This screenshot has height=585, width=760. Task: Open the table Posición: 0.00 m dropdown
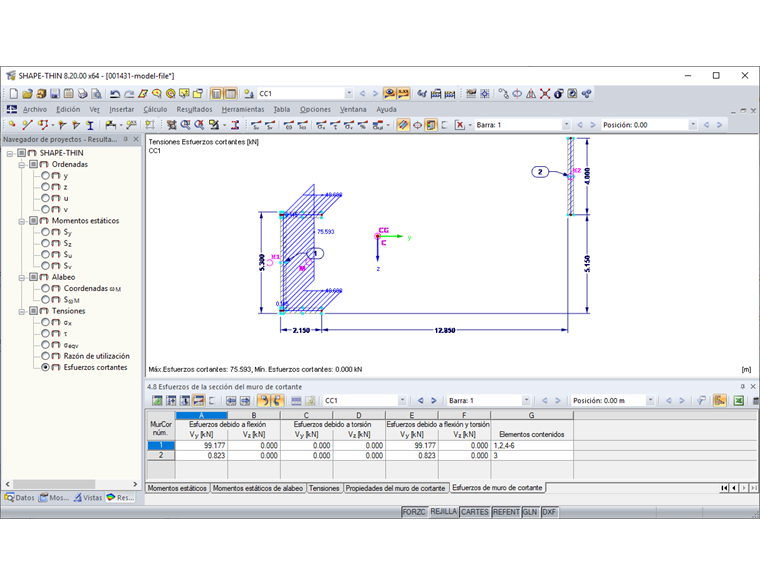click(x=650, y=400)
